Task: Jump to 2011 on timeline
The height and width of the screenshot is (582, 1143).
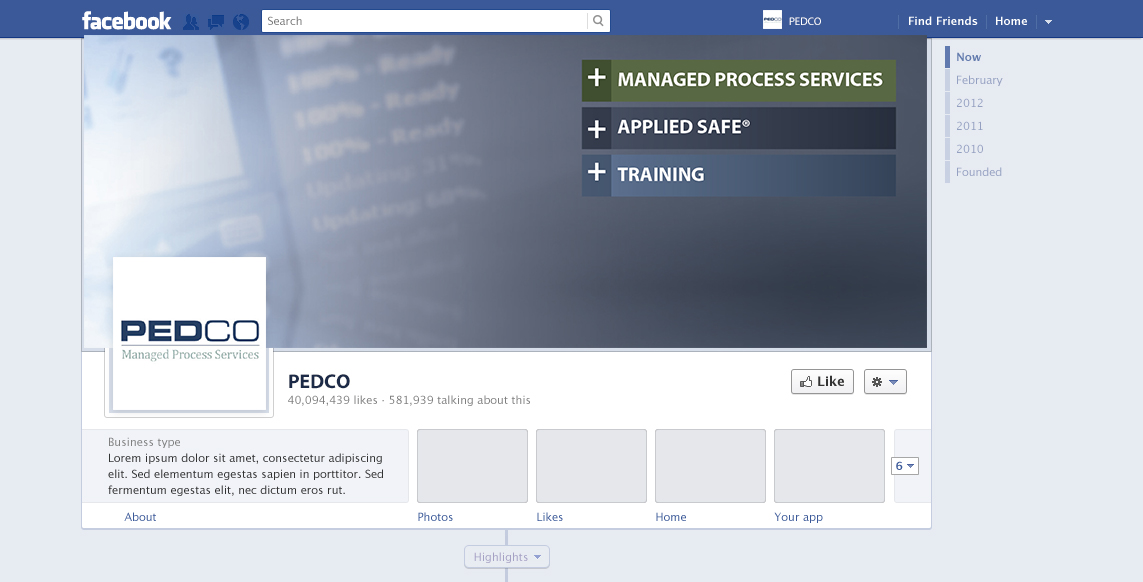Action: (970, 126)
